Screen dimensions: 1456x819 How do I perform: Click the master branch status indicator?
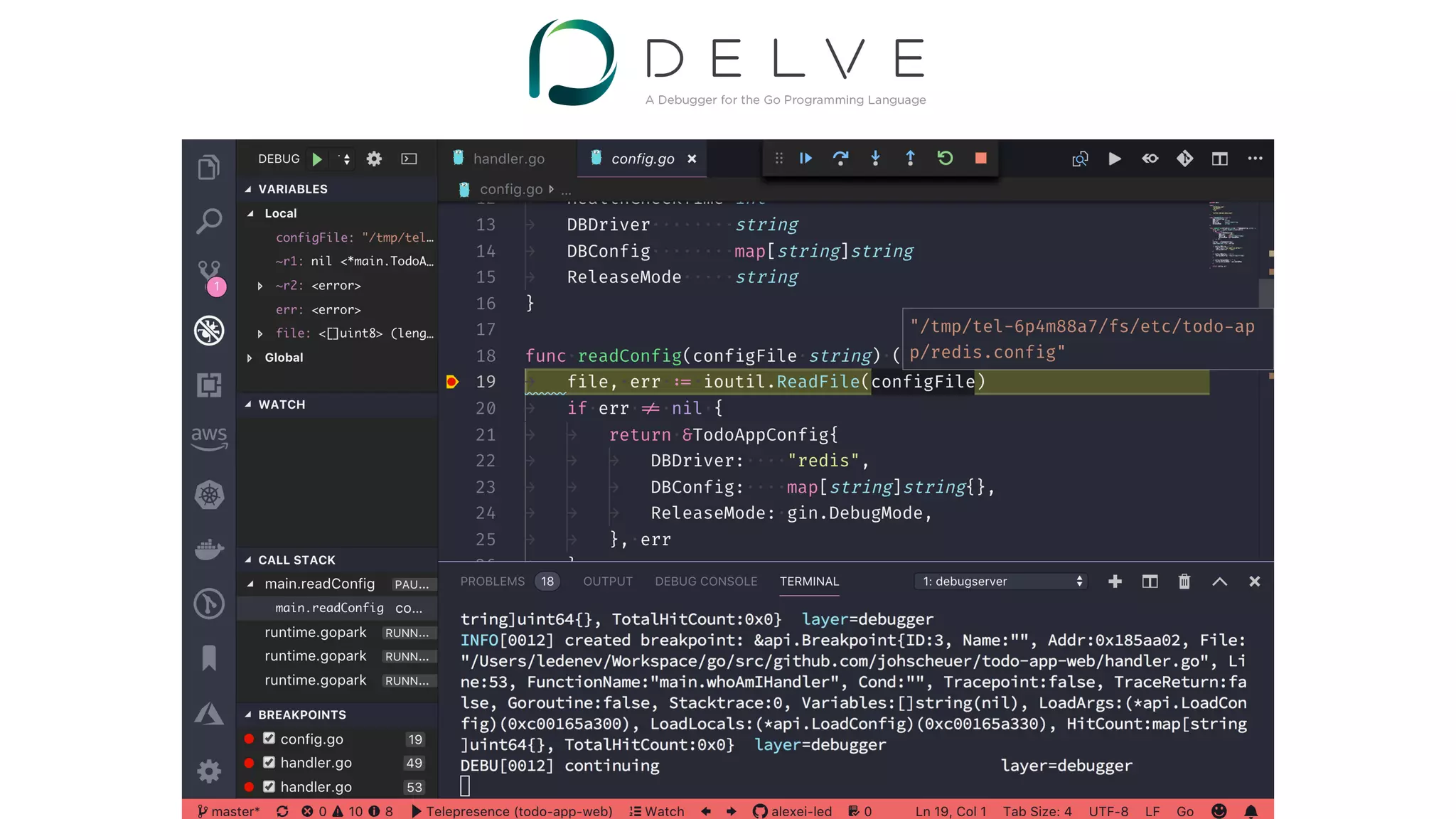tap(229, 811)
